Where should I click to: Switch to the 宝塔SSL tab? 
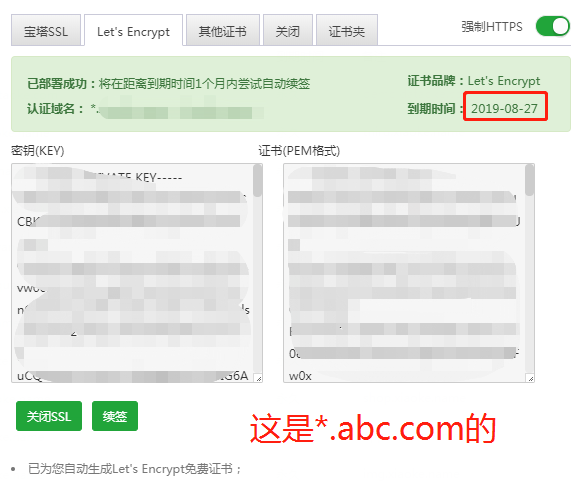[46, 30]
